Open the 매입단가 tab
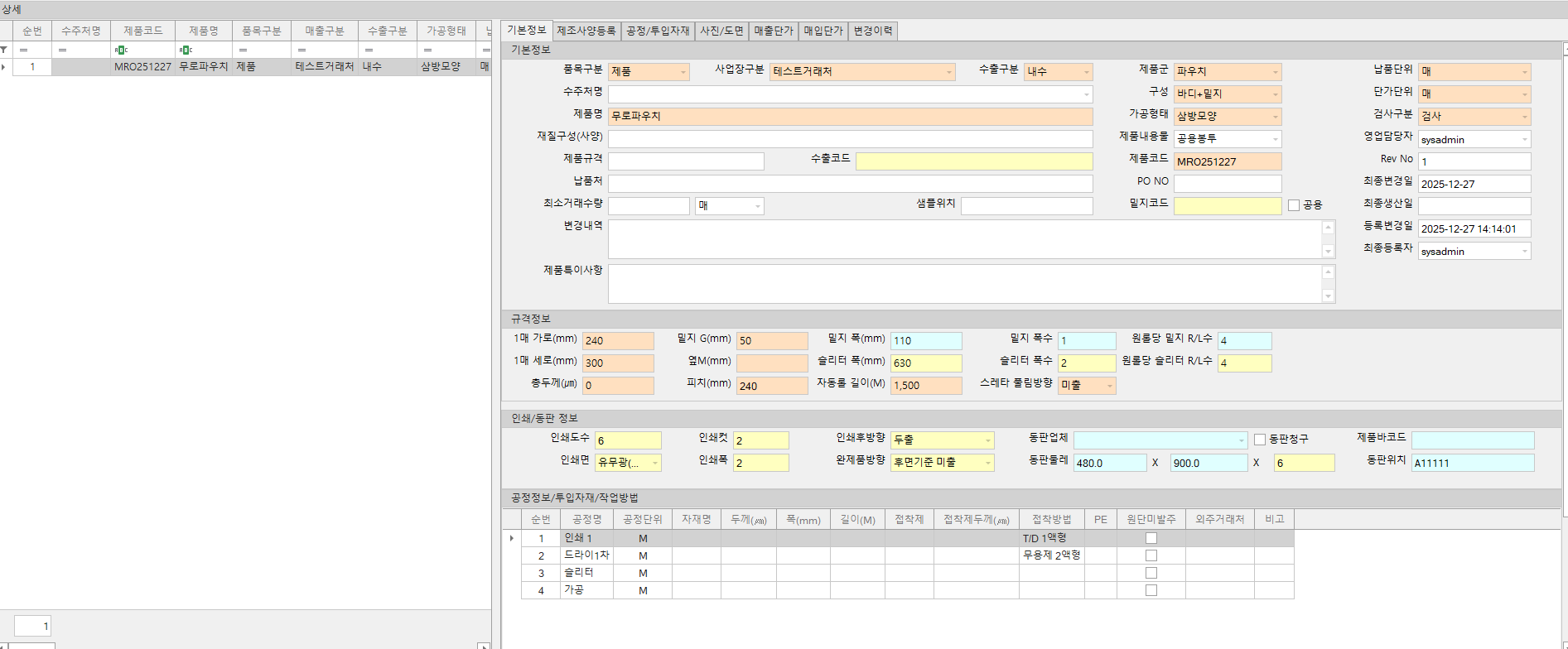The width and height of the screenshot is (1568, 649). coord(823,31)
